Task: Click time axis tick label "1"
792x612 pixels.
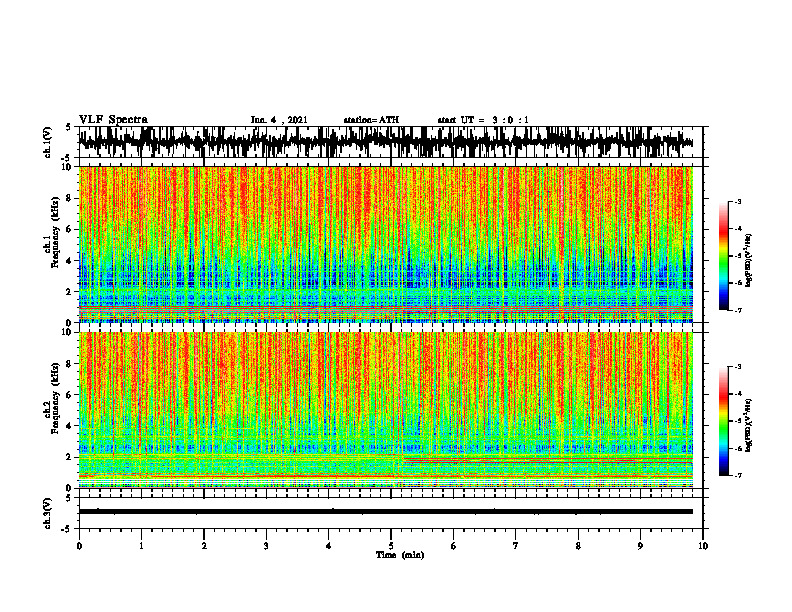Action: tap(141, 546)
